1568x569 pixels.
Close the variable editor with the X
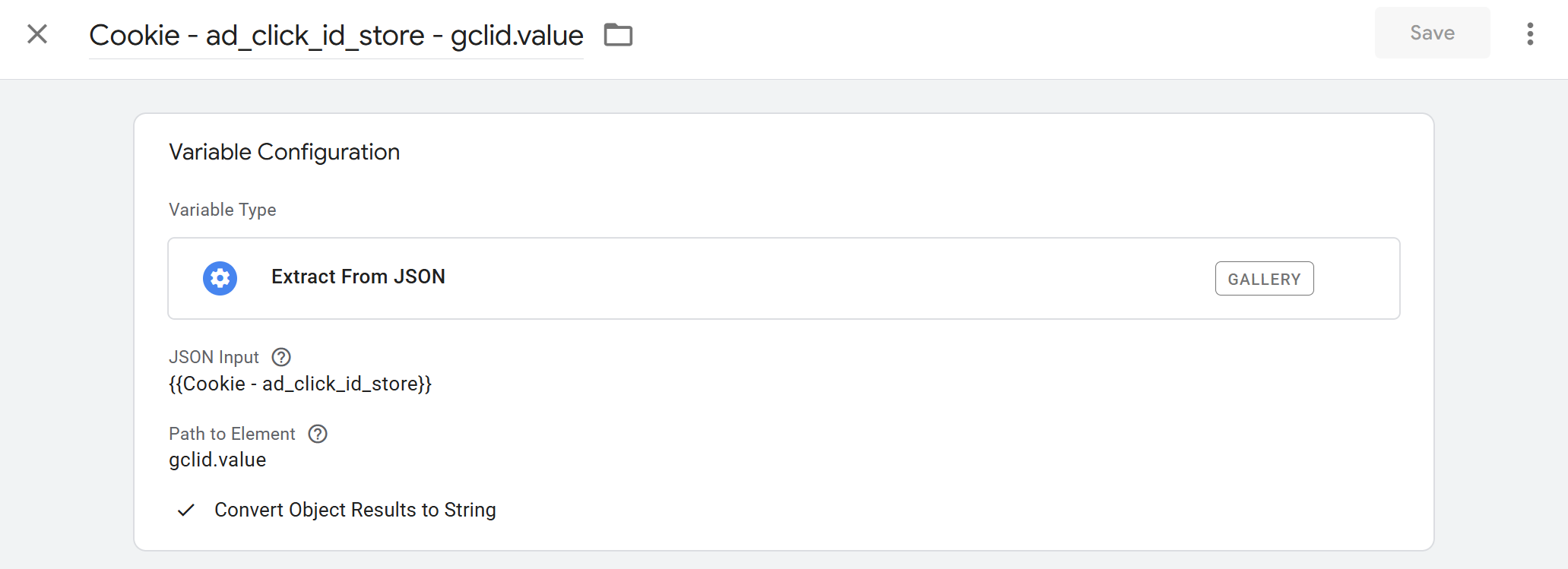pyautogui.click(x=36, y=34)
